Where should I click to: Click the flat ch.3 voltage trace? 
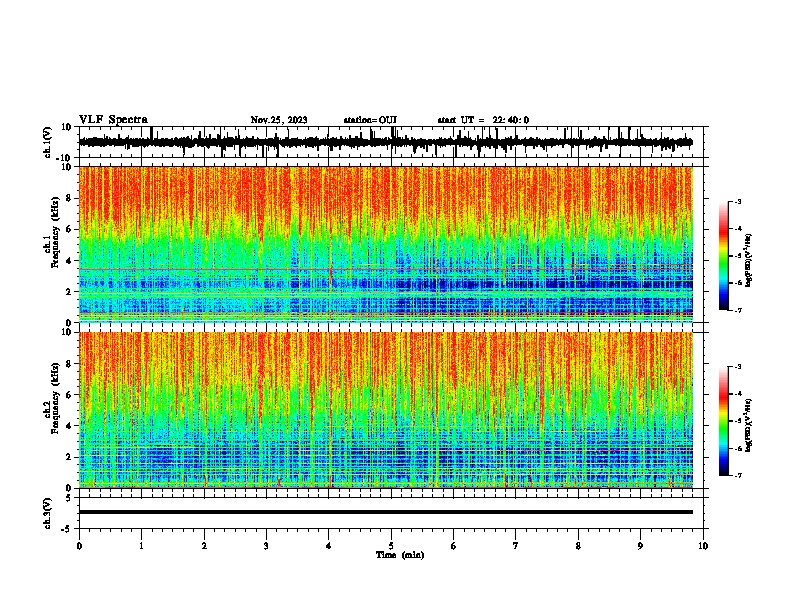(386, 512)
